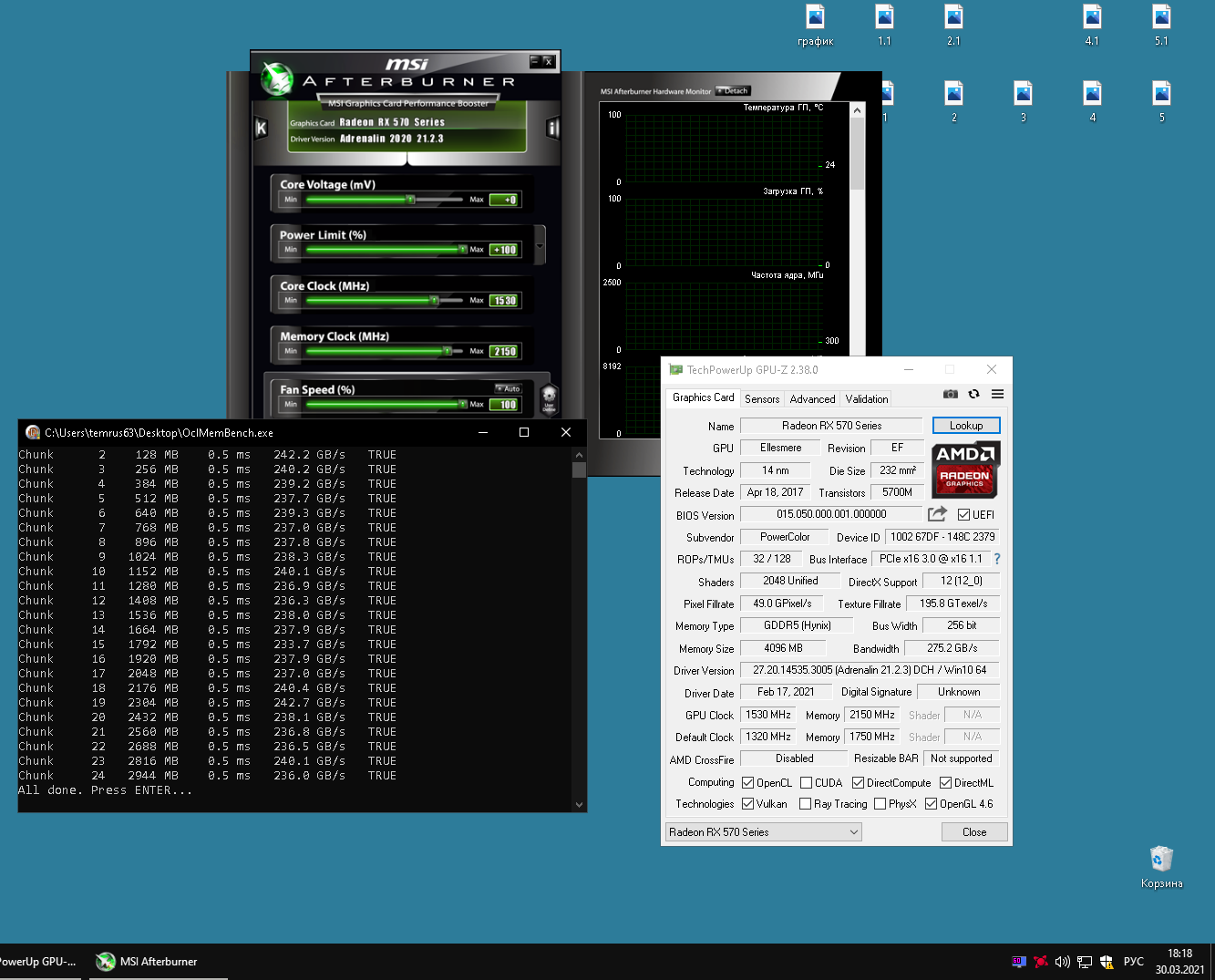
Task: Click the Lookup button in GPU-Z
Action: click(966, 426)
